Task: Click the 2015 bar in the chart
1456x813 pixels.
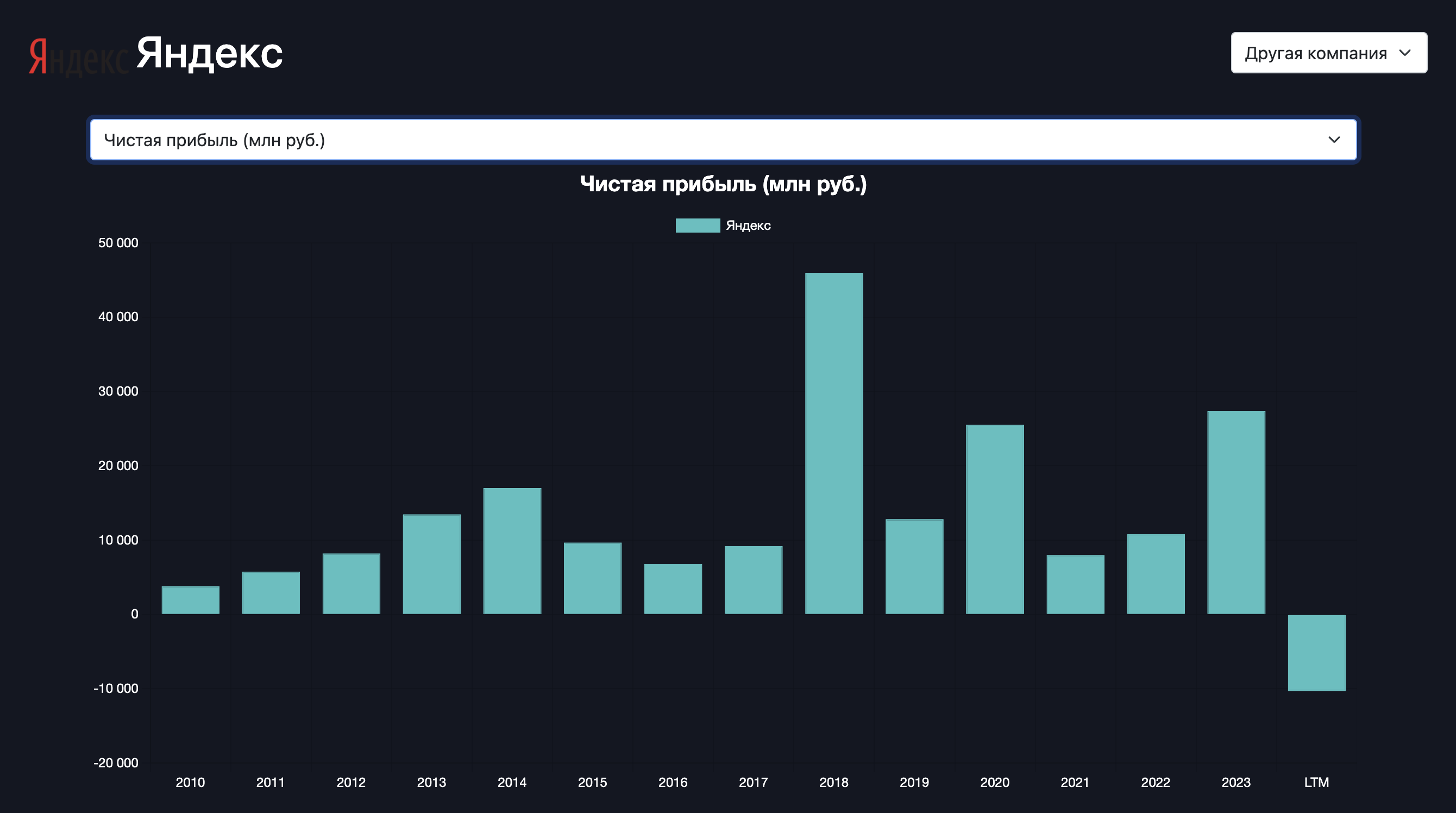Action: (x=592, y=578)
